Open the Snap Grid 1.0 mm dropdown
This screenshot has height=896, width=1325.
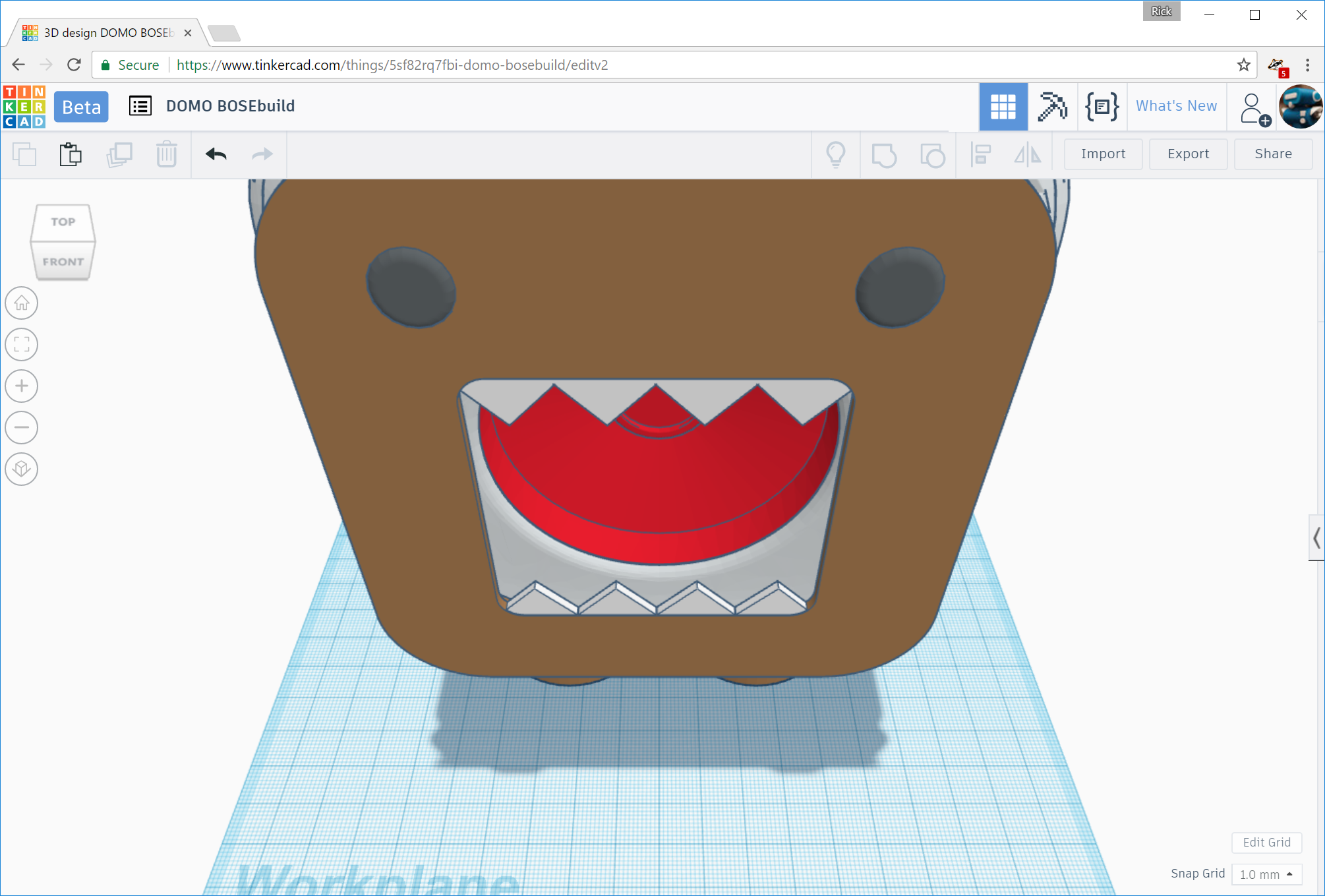pyautogui.click(x=1266, y=874)
